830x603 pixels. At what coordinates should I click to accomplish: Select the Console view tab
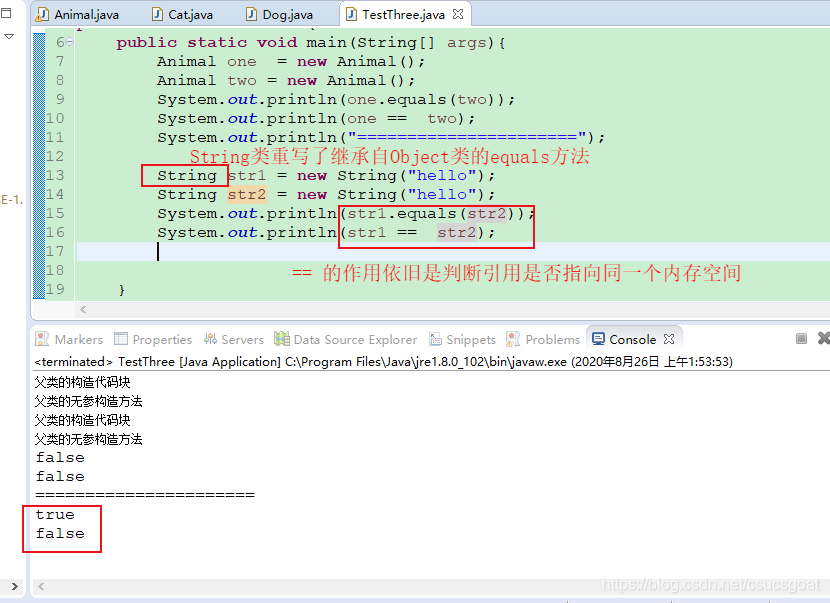tap(633, 339)
